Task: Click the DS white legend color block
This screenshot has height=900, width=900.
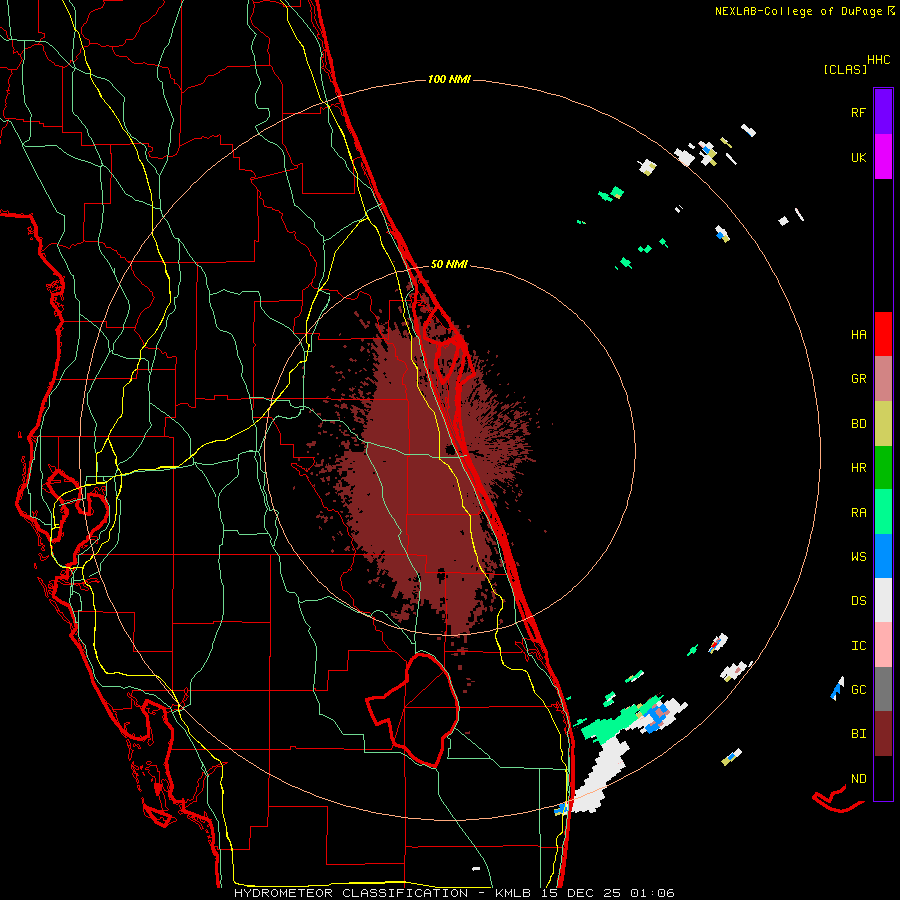Action: pos(883,600)
